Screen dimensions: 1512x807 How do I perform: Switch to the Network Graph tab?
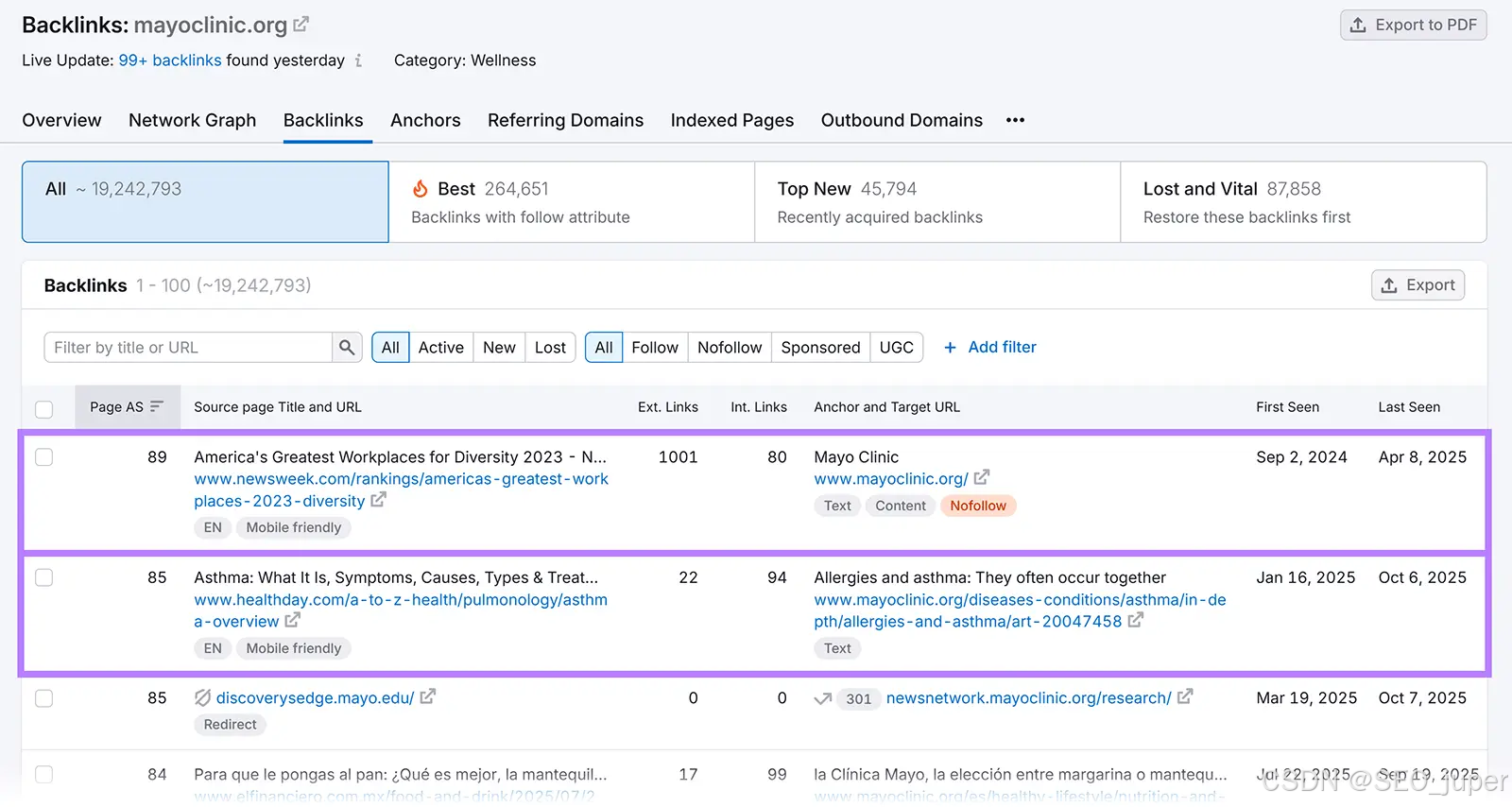tap(193, 120)
